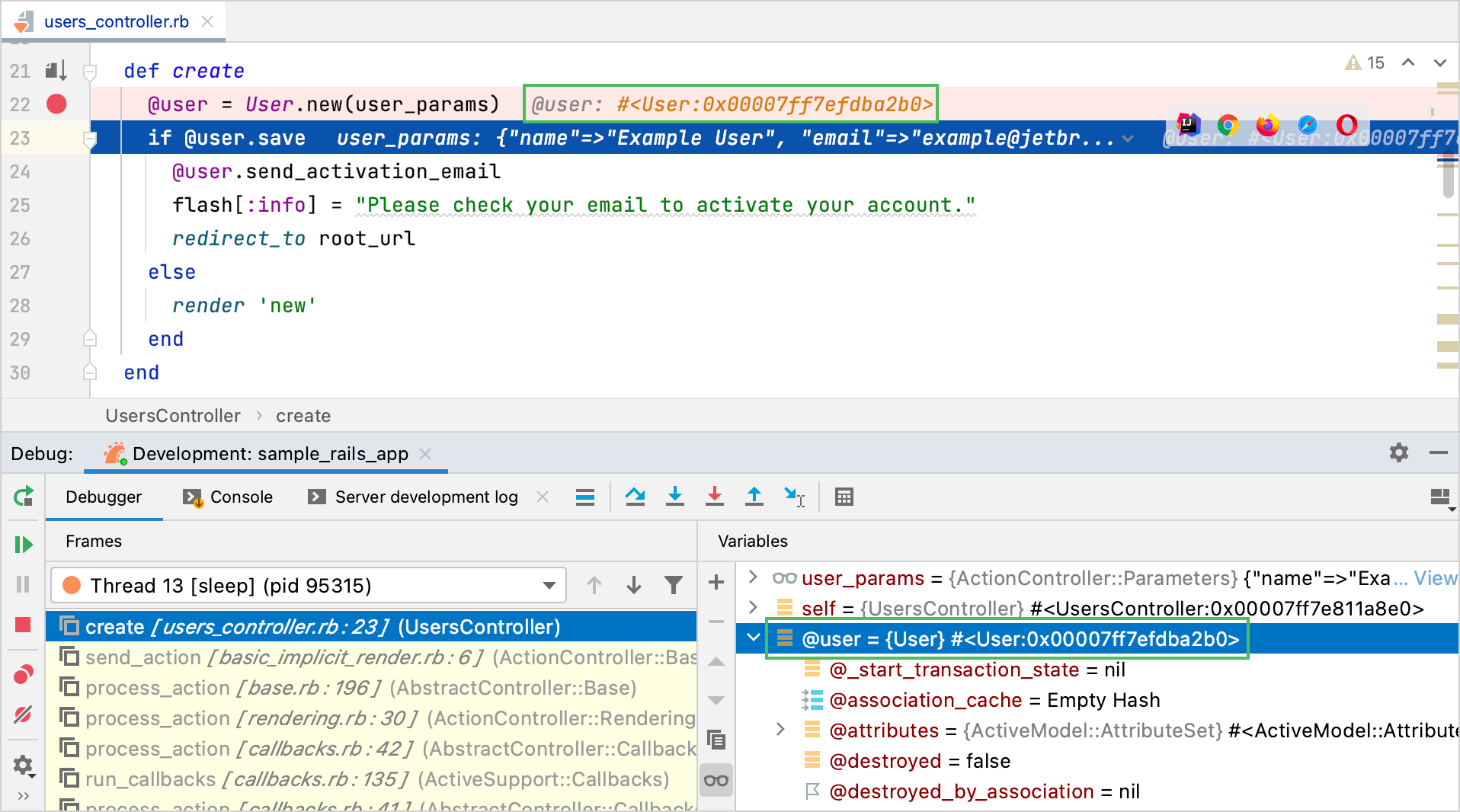Open Evaluate Expression calculator icon
The height and width of the screenshot is (812, 1460).
[844, 497]
